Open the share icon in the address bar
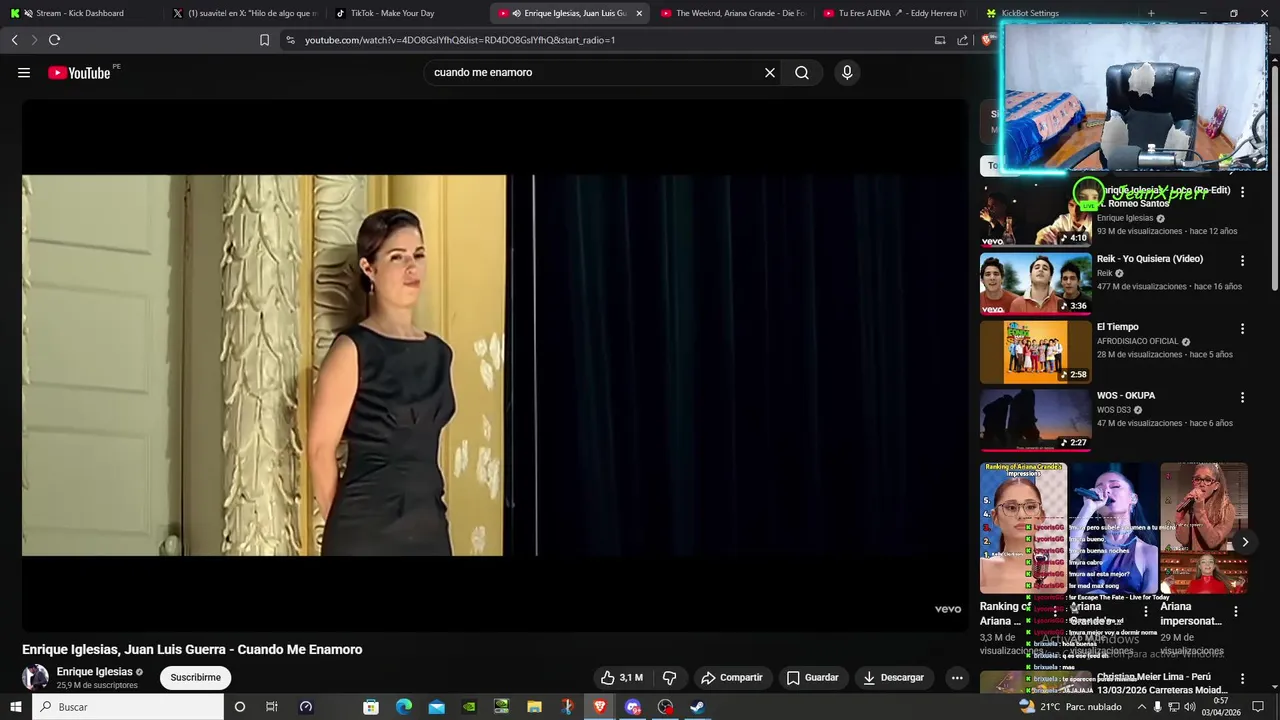This screenshot has height=720, width=1280. coord(962,40)
